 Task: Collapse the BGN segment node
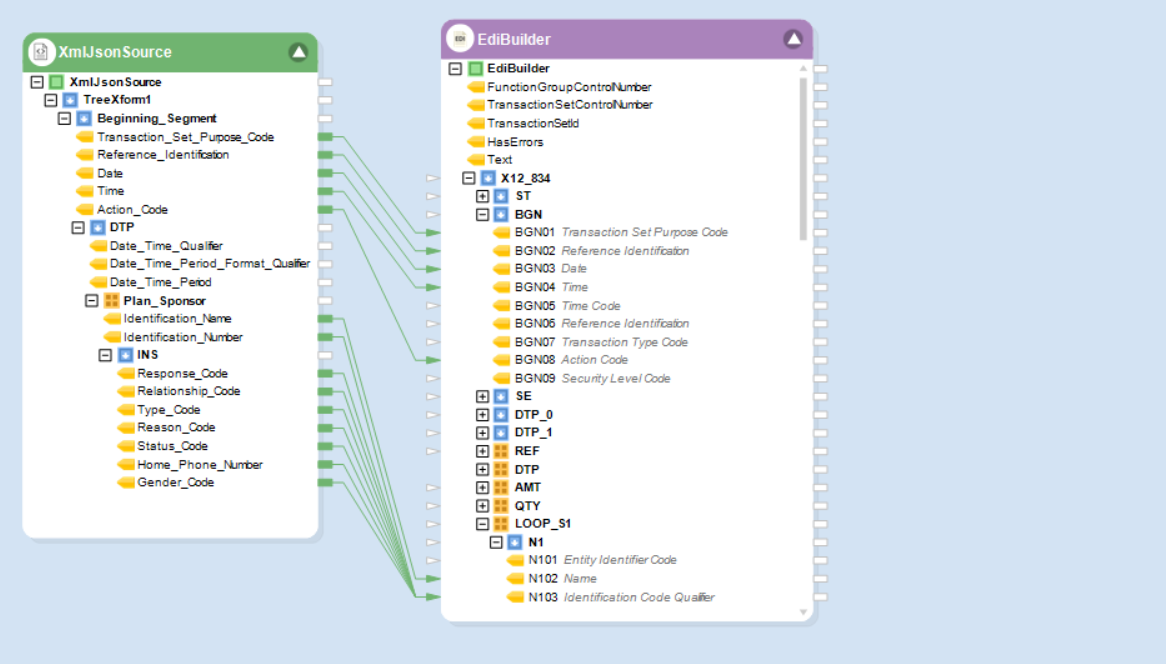point(482,214)
